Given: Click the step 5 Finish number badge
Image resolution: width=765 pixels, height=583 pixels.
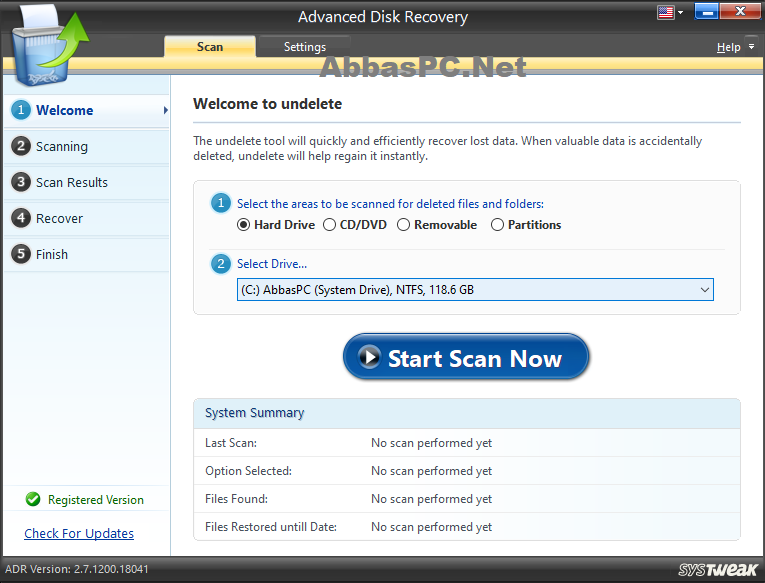Looking at the screenshot, I should click(21, 254).
